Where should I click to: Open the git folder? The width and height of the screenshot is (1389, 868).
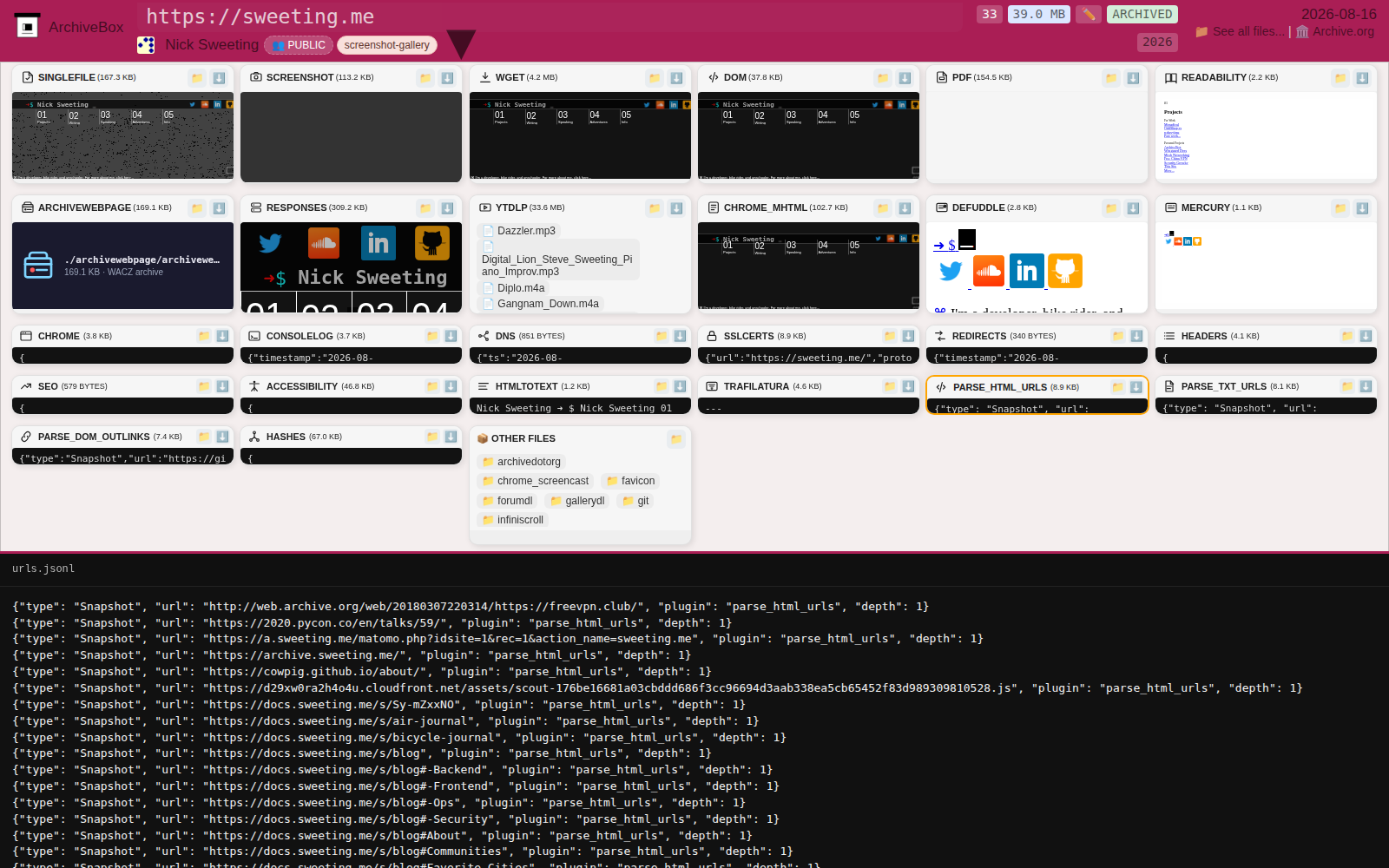coord(635,501)
